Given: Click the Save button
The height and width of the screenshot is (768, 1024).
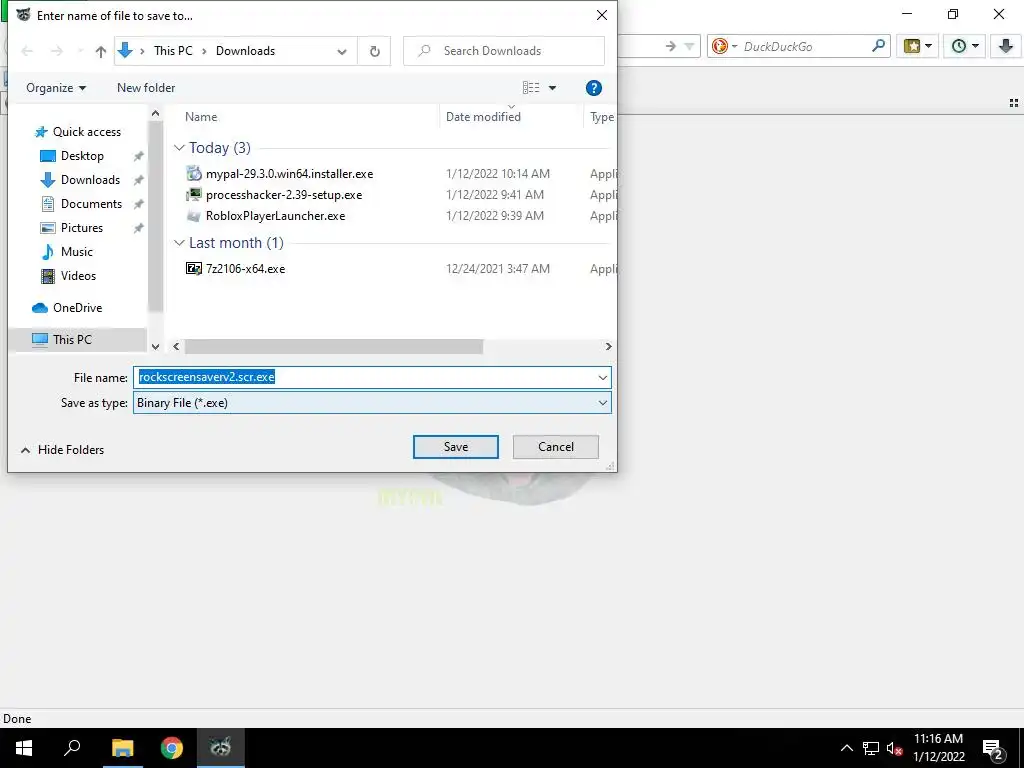Looking at the screenshot, I should point(456,447).
